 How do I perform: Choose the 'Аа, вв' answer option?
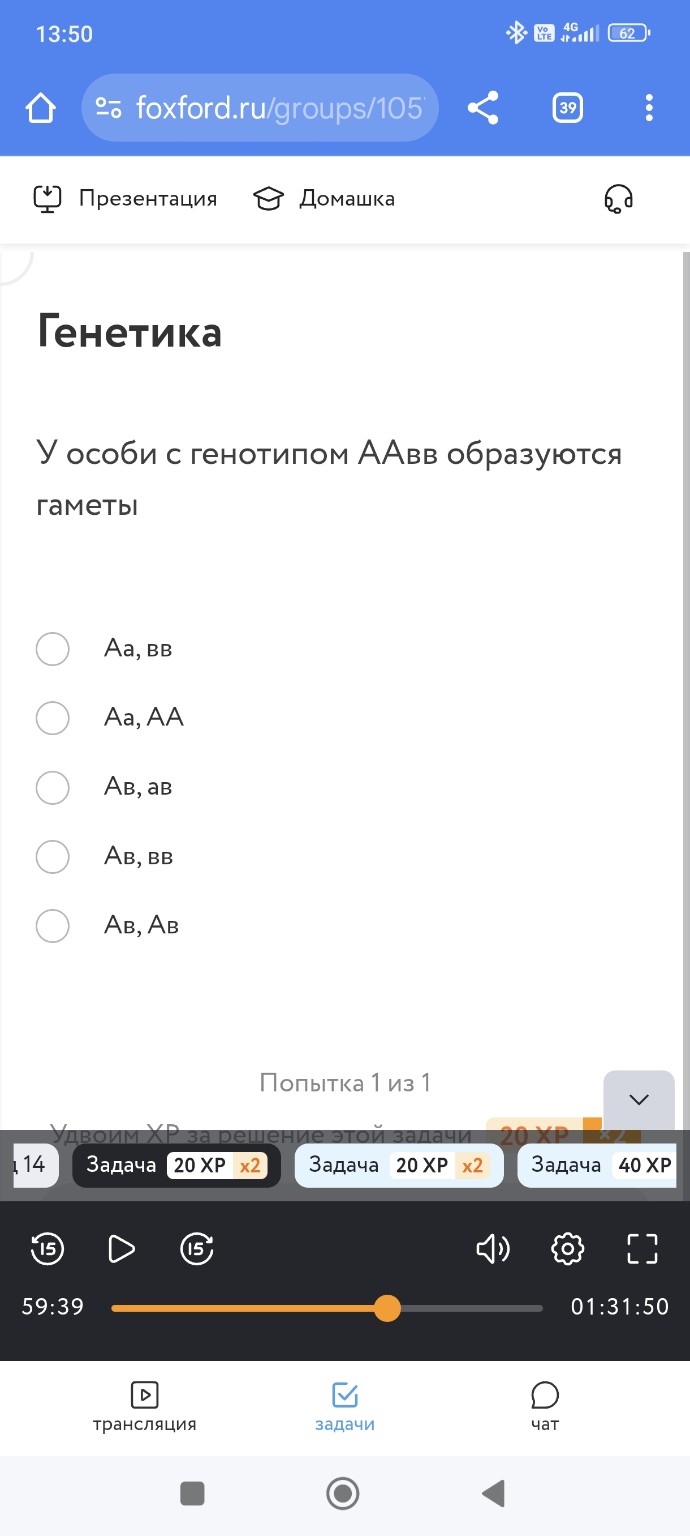pos(53,648)
